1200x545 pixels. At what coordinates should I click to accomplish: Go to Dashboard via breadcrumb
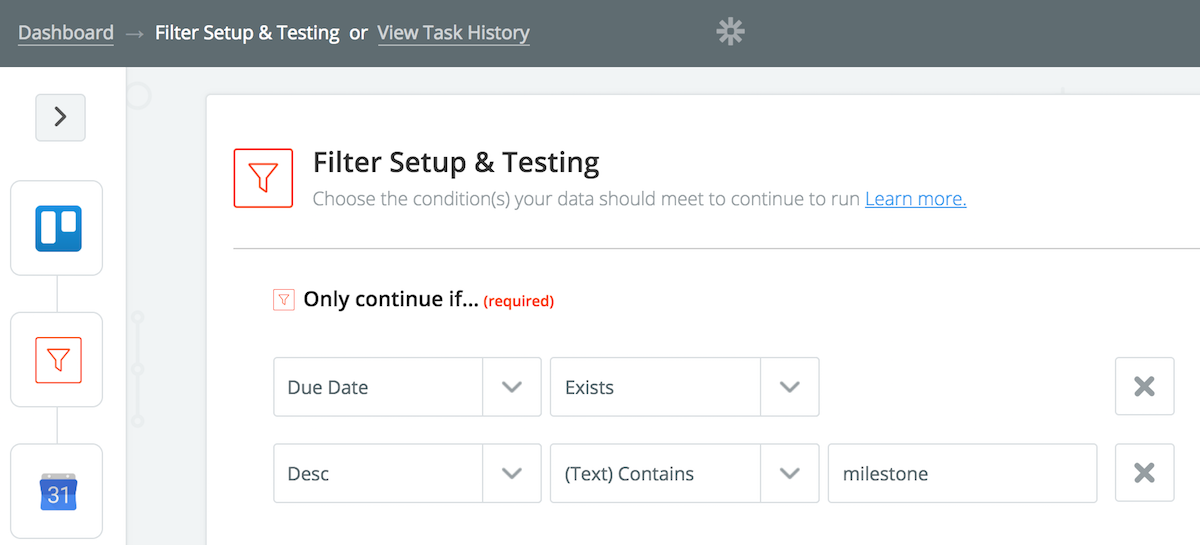coord(66,33)
